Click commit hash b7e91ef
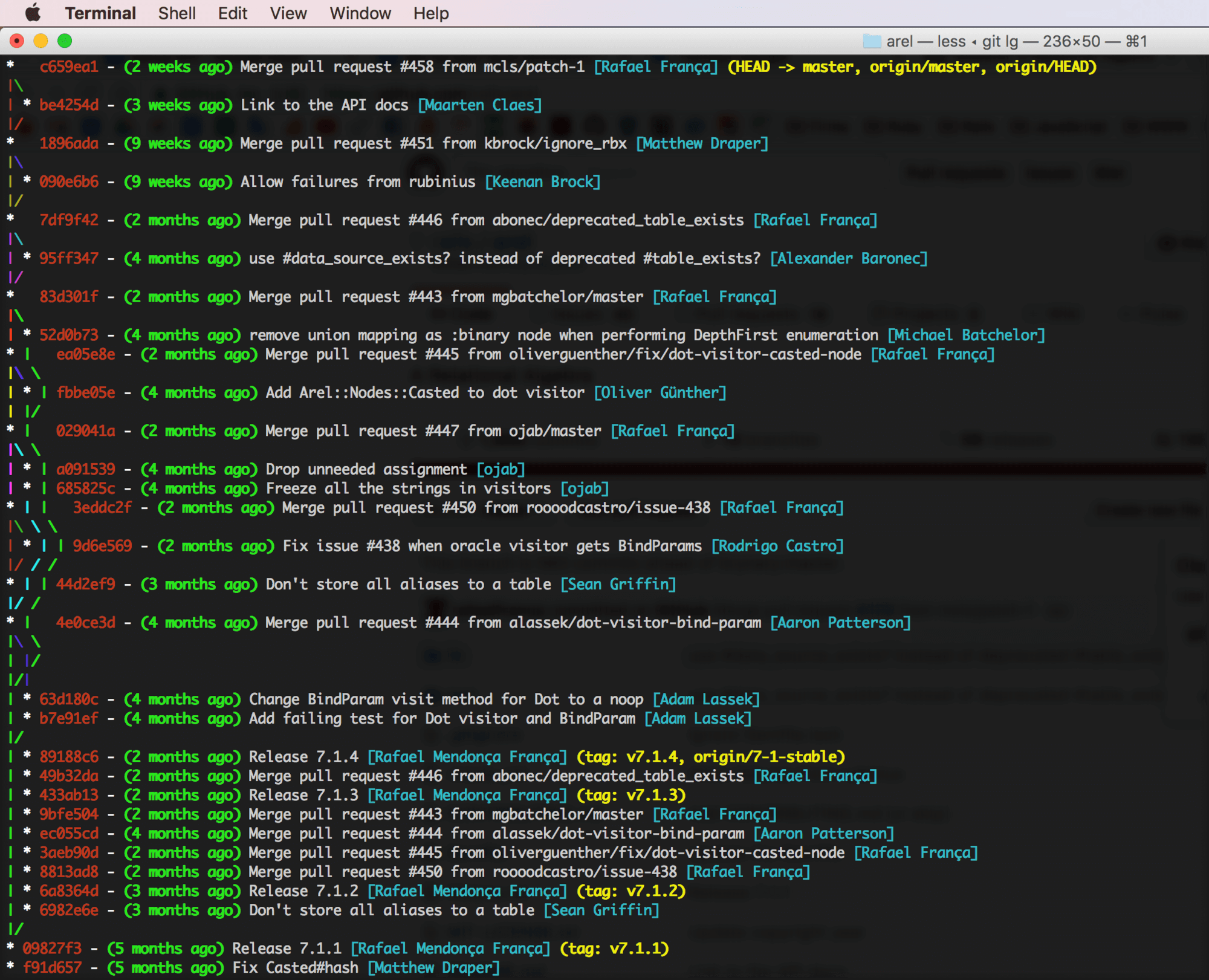The height and width of the screenshot is (980, 1209). pyautogui.click(x=69, y=718)
